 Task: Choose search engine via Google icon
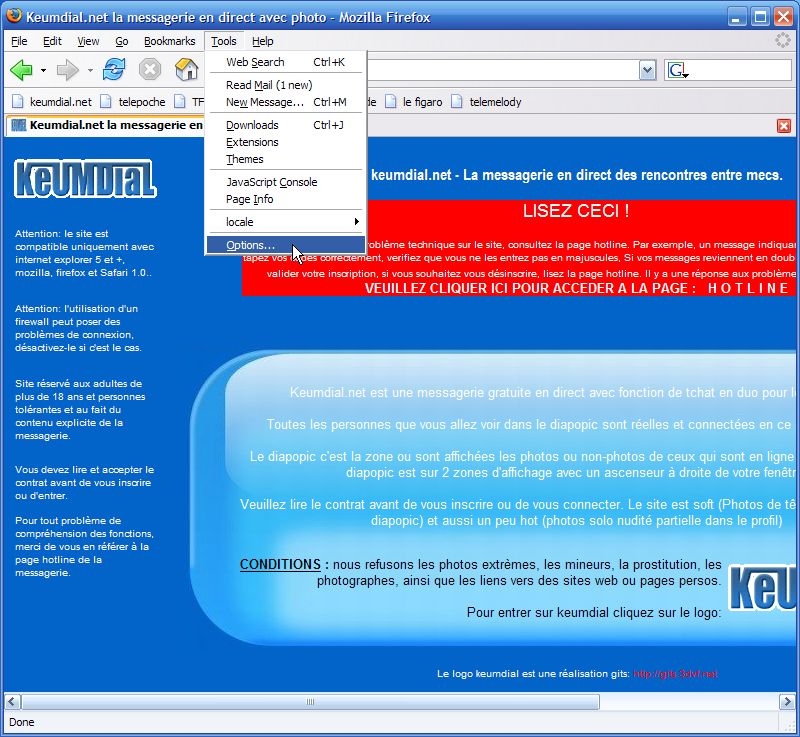click(678, 70)
